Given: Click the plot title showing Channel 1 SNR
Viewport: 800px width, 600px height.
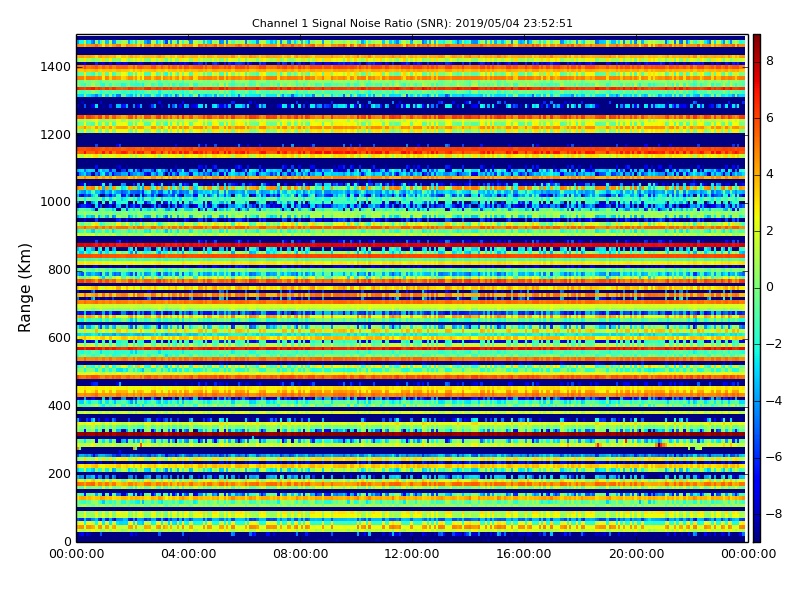Looking at the screenshot, I should [x=412, y=23].
